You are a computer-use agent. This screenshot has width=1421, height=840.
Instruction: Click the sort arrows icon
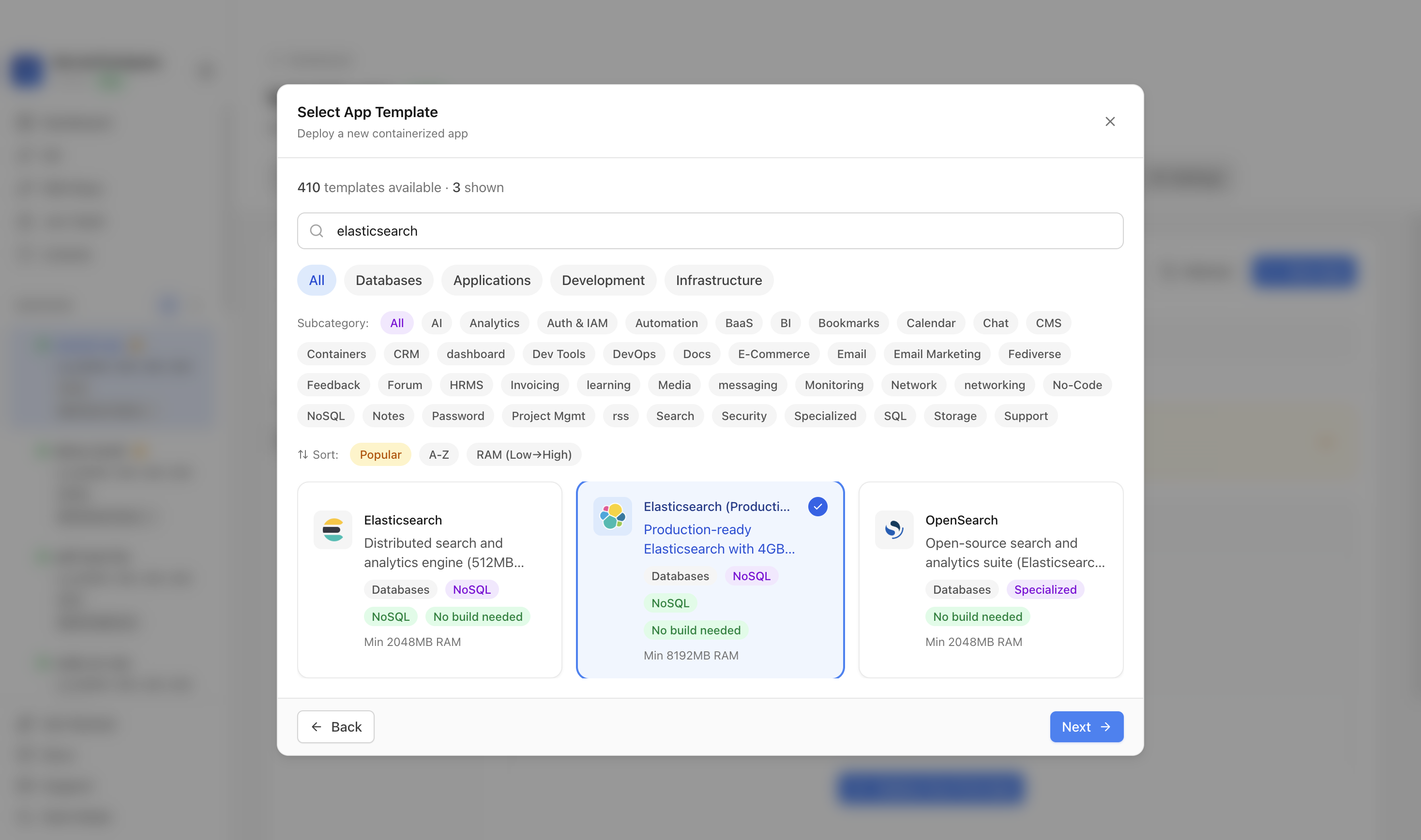pos(303,454)
